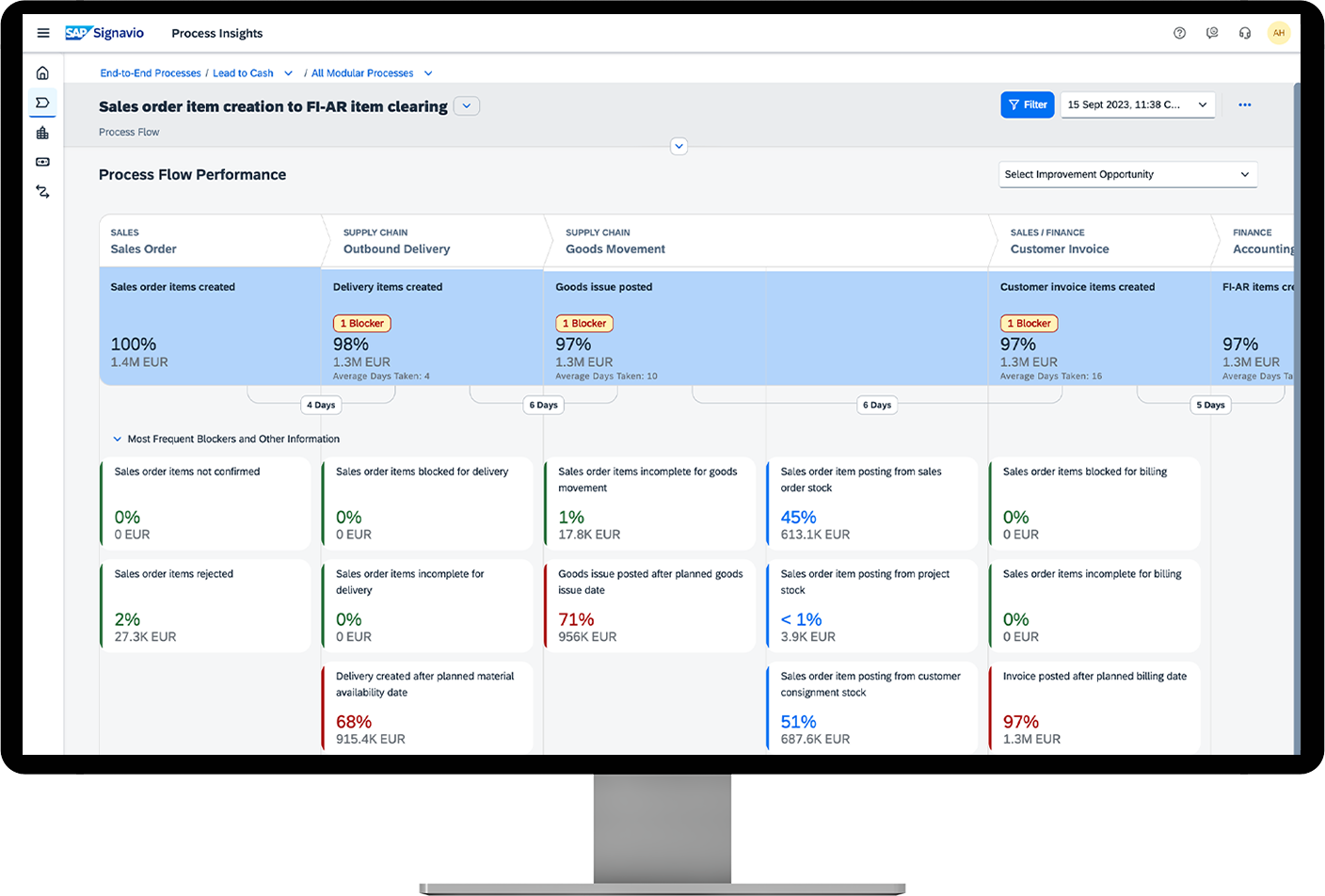The image size is (1325, 896).
Task: Click the feedback chat bubble icon
Action: coord(1212,32)
